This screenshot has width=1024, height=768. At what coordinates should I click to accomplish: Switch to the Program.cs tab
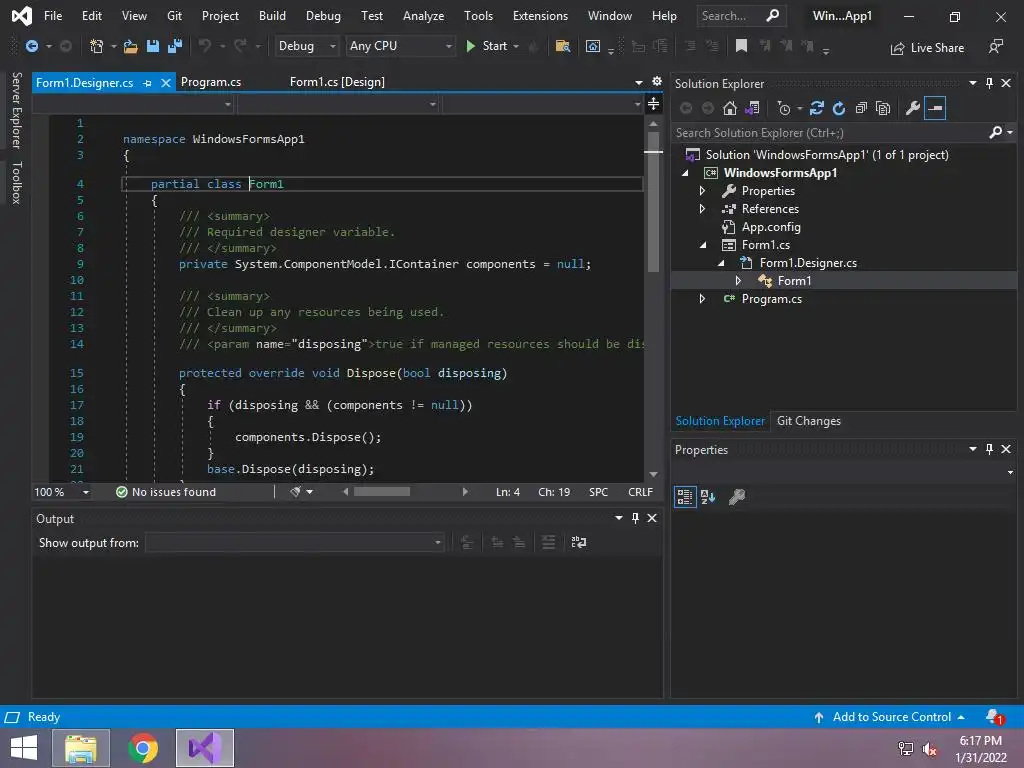point(211,82)
